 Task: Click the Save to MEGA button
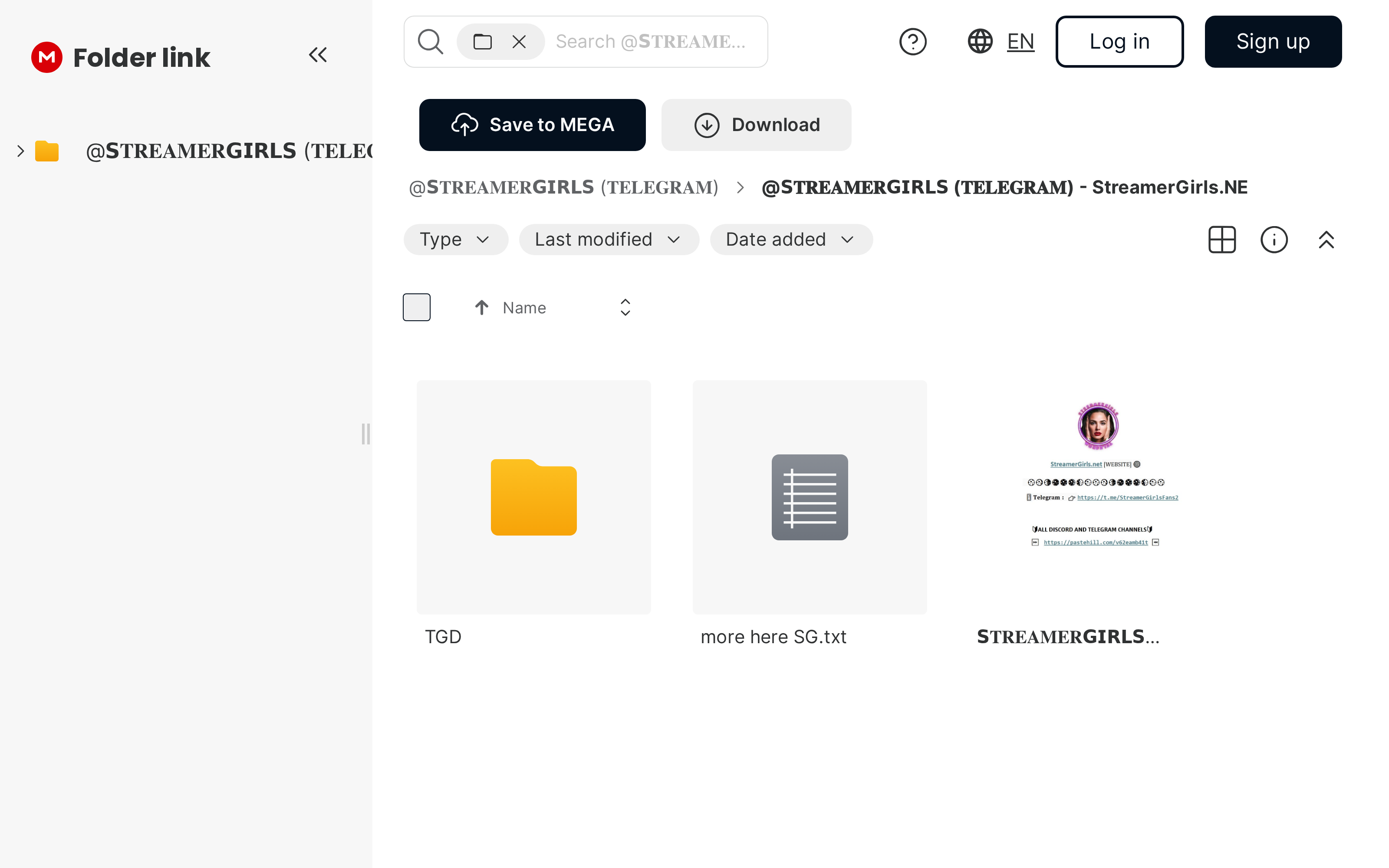[x=532, y=125]
